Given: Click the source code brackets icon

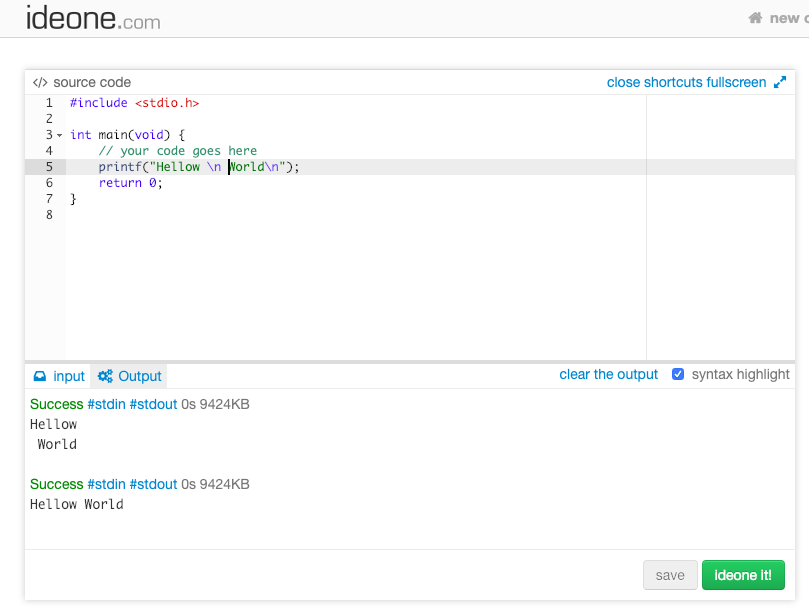Looking at the screenshot, I should tap(40, 83).
